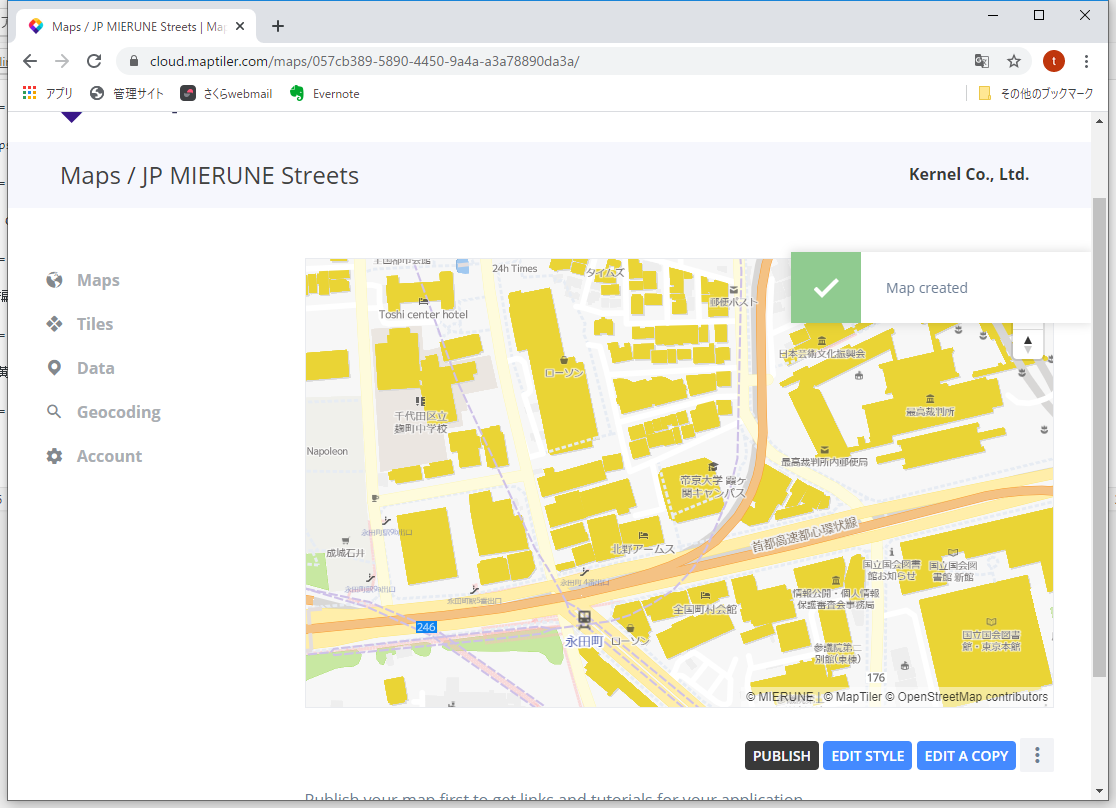1116x808 pixels.
Task: Click the browser reload icon
Action: point(94,61)
